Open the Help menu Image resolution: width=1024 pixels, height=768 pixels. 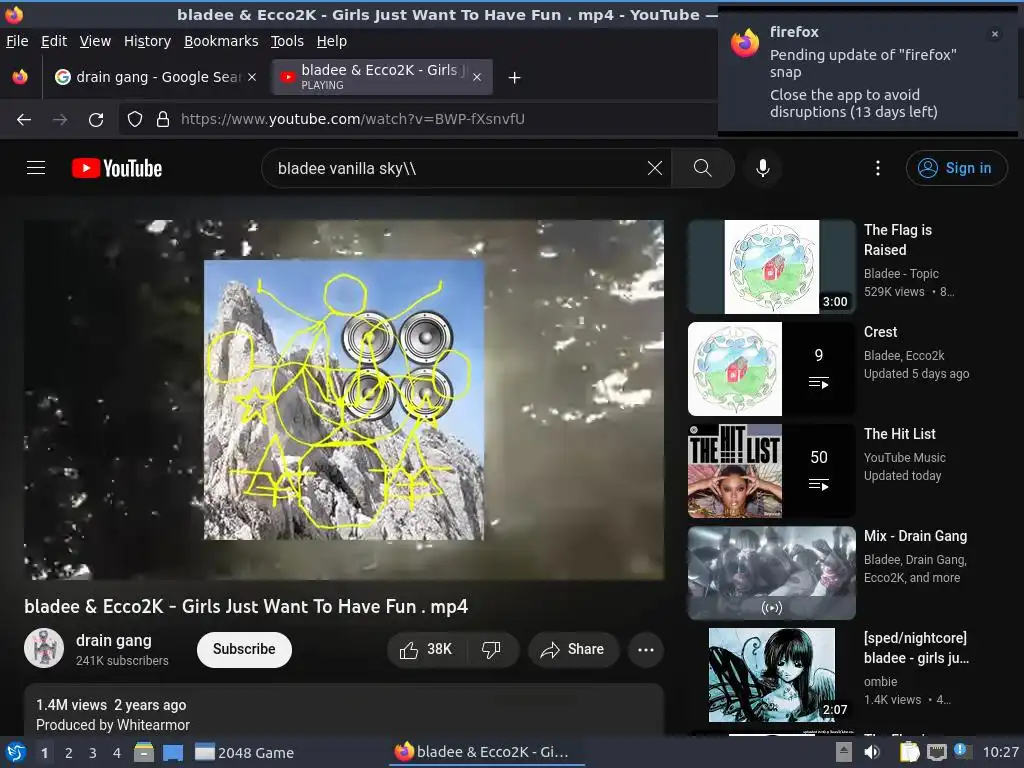(332, 41)
